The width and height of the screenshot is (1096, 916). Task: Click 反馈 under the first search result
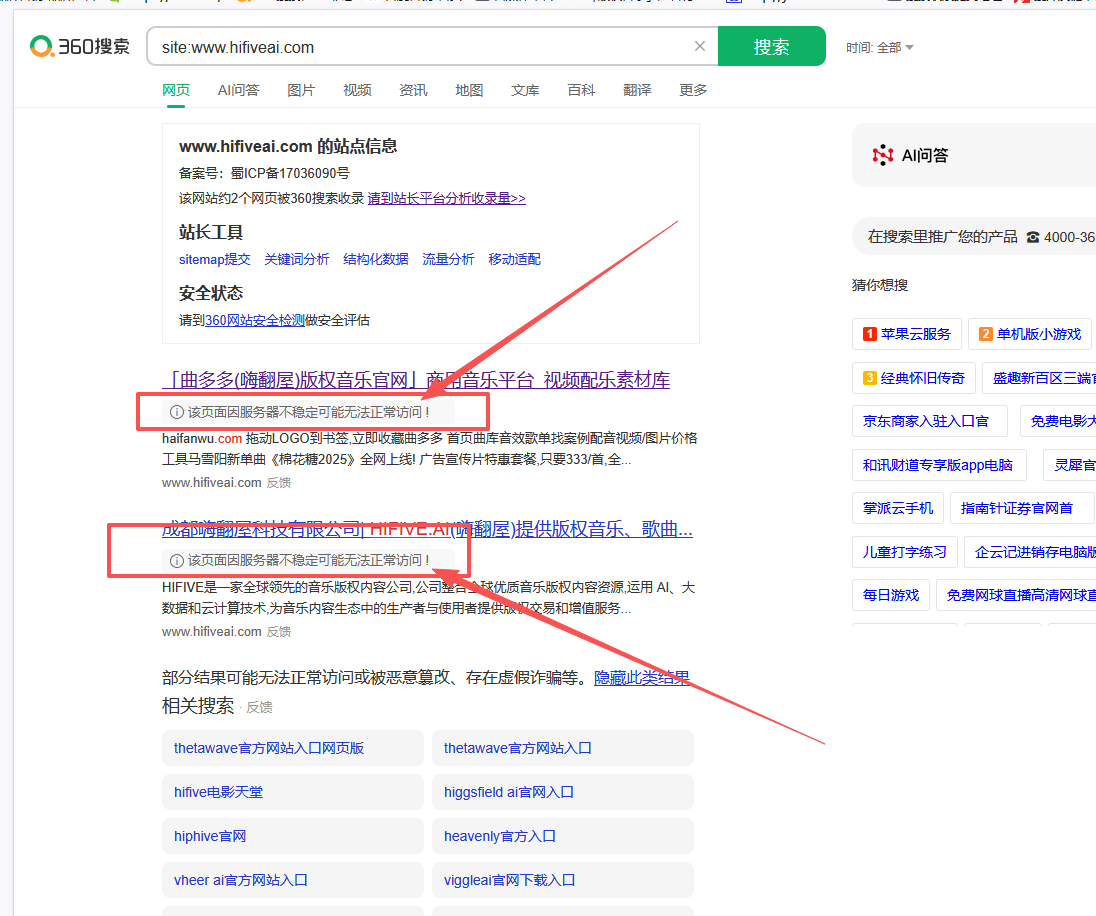279,482
